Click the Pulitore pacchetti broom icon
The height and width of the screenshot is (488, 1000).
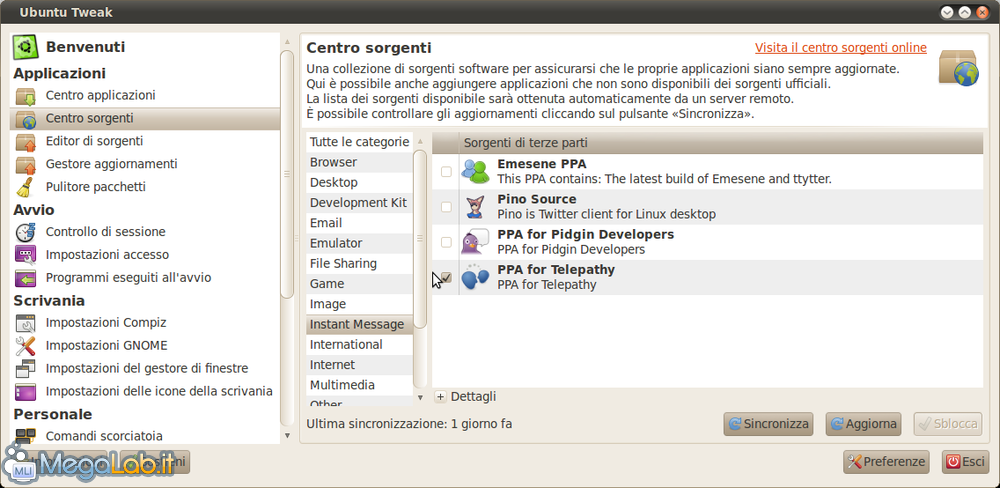(26, 187)
